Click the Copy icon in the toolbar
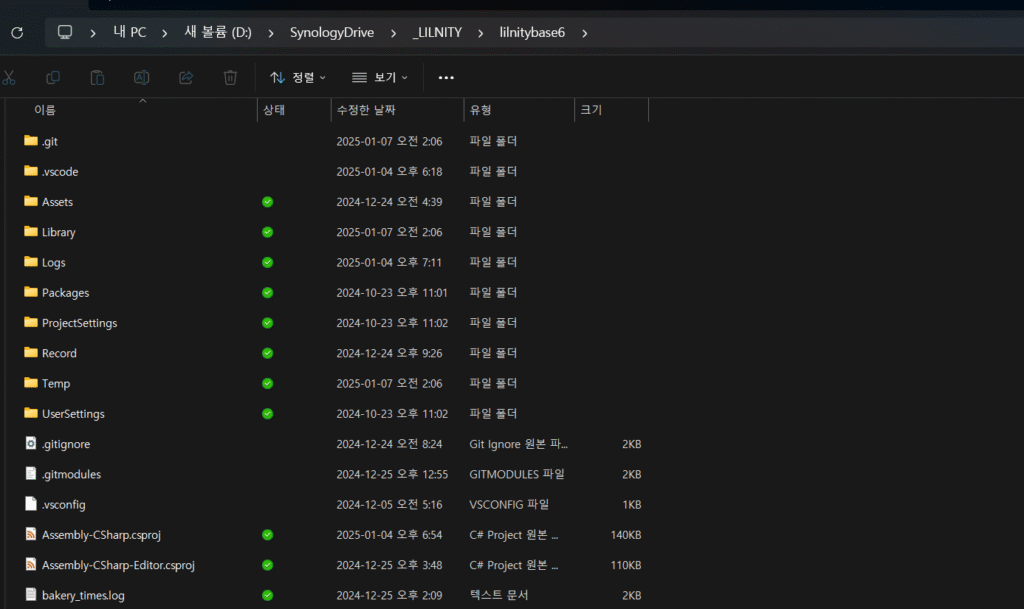Image resolution: width=1024 pixels, height=609 pixels. [x=53, y=77]
